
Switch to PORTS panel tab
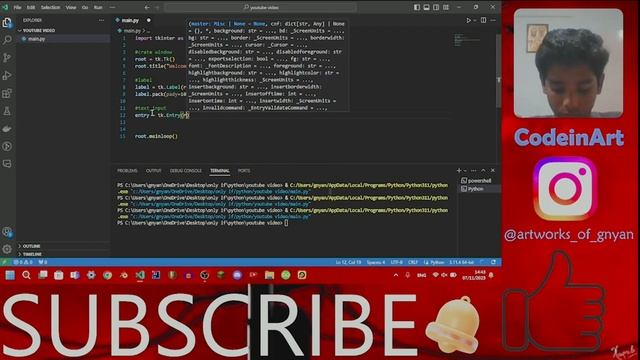(244, 171)
